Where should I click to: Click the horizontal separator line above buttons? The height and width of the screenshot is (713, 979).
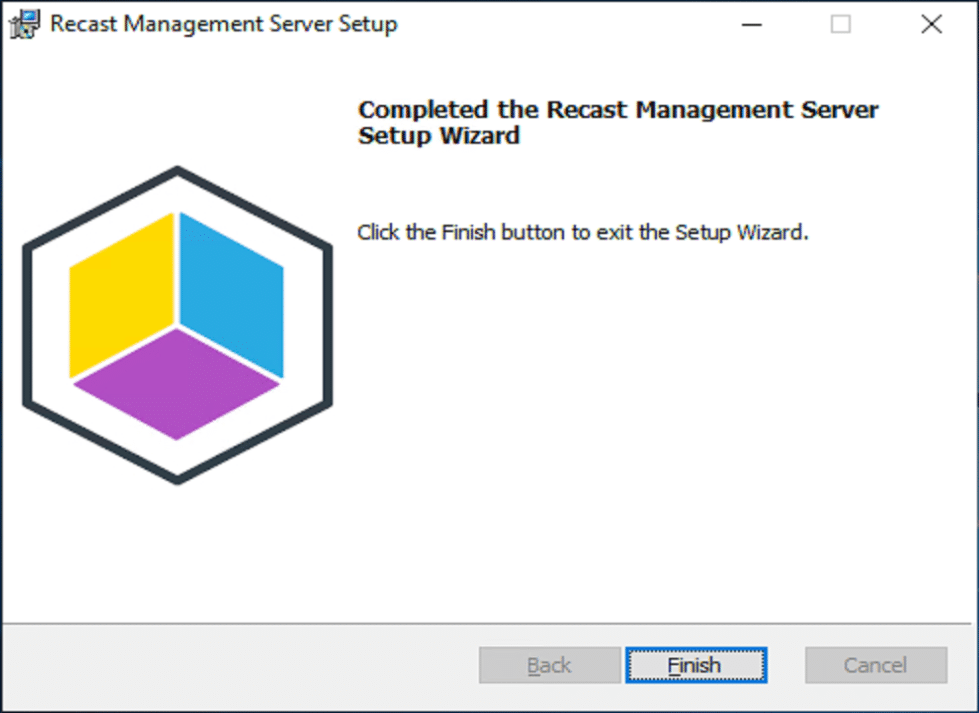coord(487,623)
